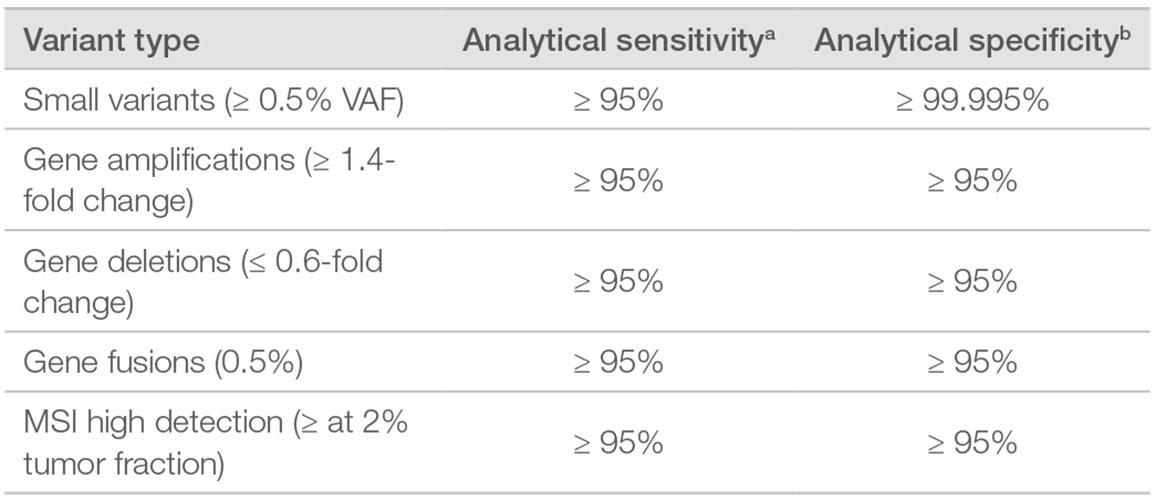Image resolution: width=1156 pixels, height=500 pixels.
Task: Select the Gene amplifications row label
Action: (x=208, y=181)
